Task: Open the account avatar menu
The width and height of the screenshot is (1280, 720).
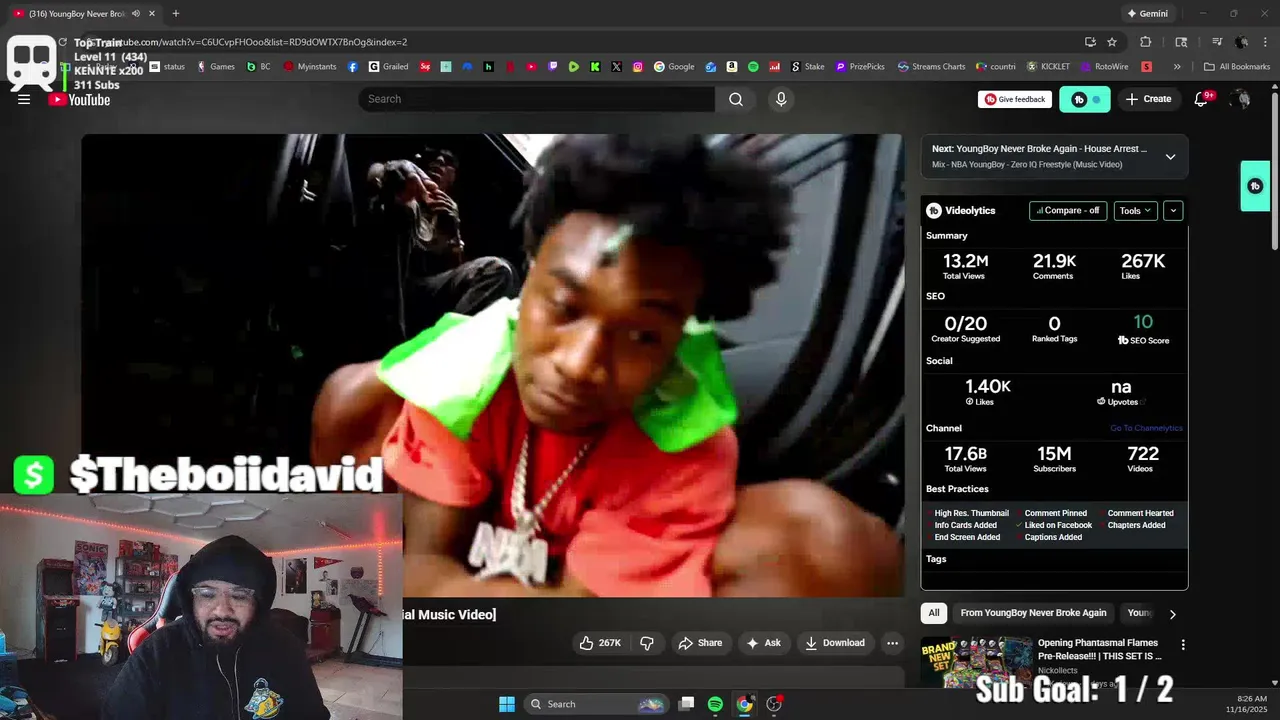Action: (x=1241, y=99)
